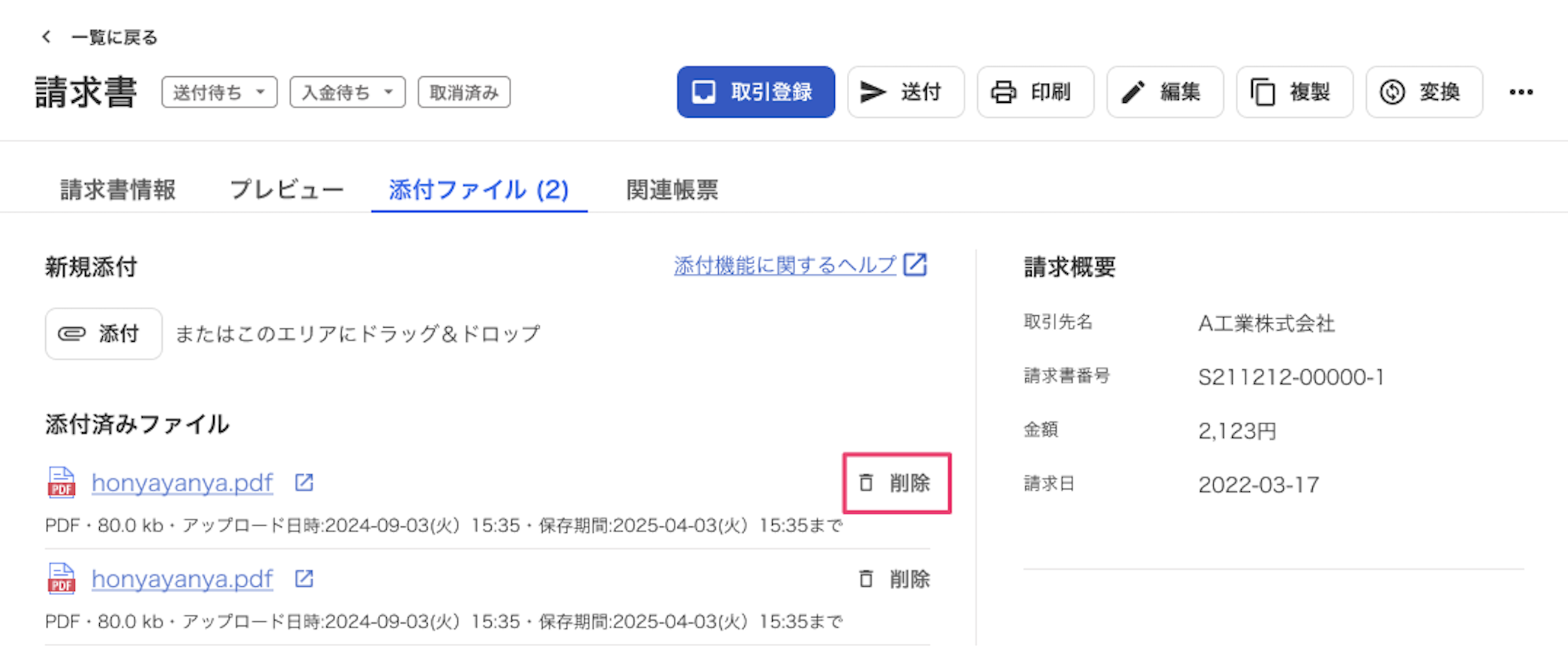Click the invoice date 2022-03-17
Image resolution: width=1568 pixels, height=666 pixels.
(x=1258, y=485)
